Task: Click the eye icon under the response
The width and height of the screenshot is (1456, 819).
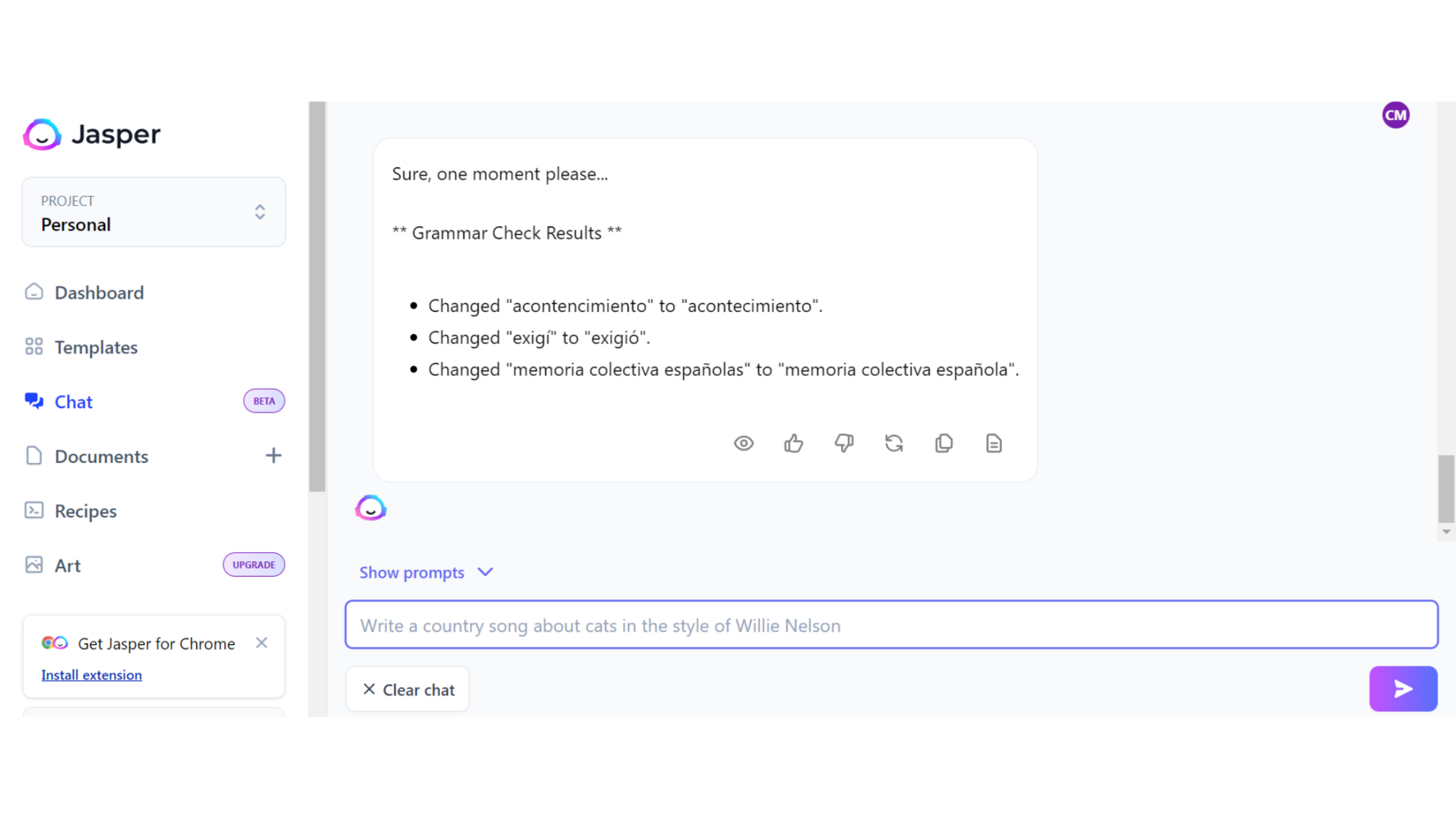Action: tap(744, 444)
